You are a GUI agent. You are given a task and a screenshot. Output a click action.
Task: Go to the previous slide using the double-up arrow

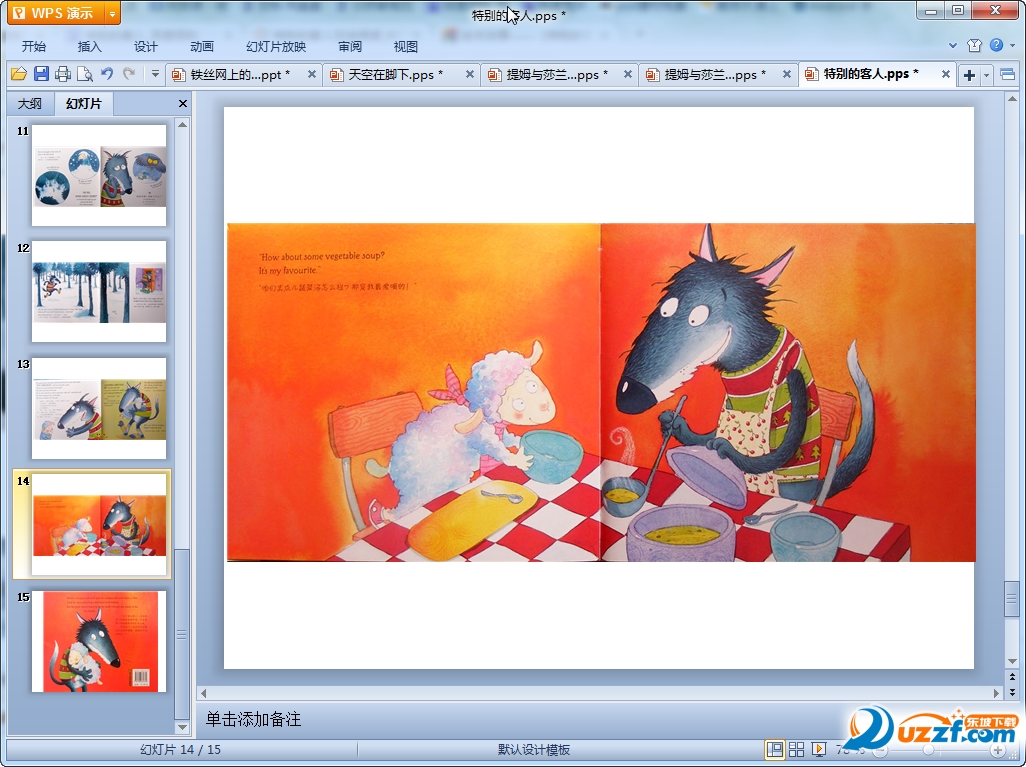click(x=1012, y=677)
